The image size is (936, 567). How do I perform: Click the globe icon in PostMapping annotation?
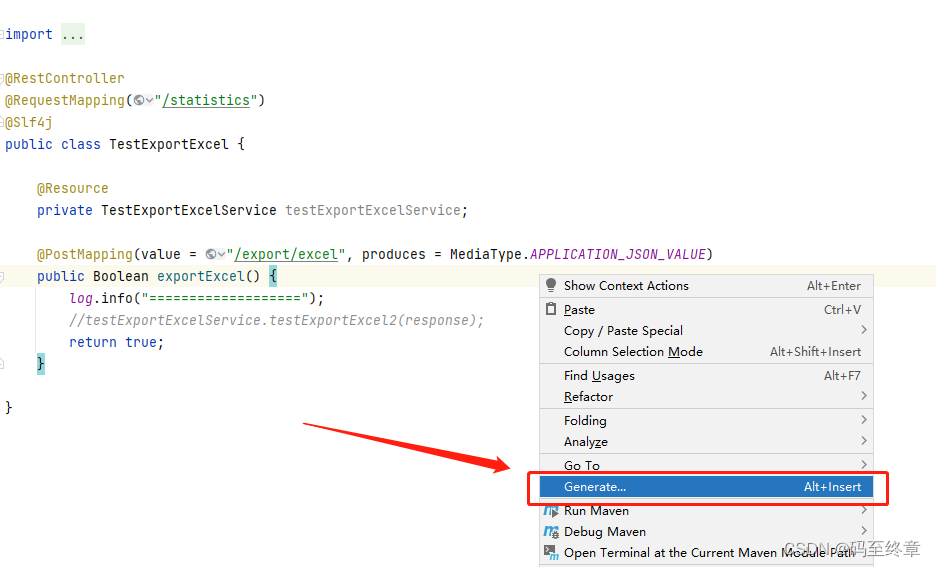211,254
